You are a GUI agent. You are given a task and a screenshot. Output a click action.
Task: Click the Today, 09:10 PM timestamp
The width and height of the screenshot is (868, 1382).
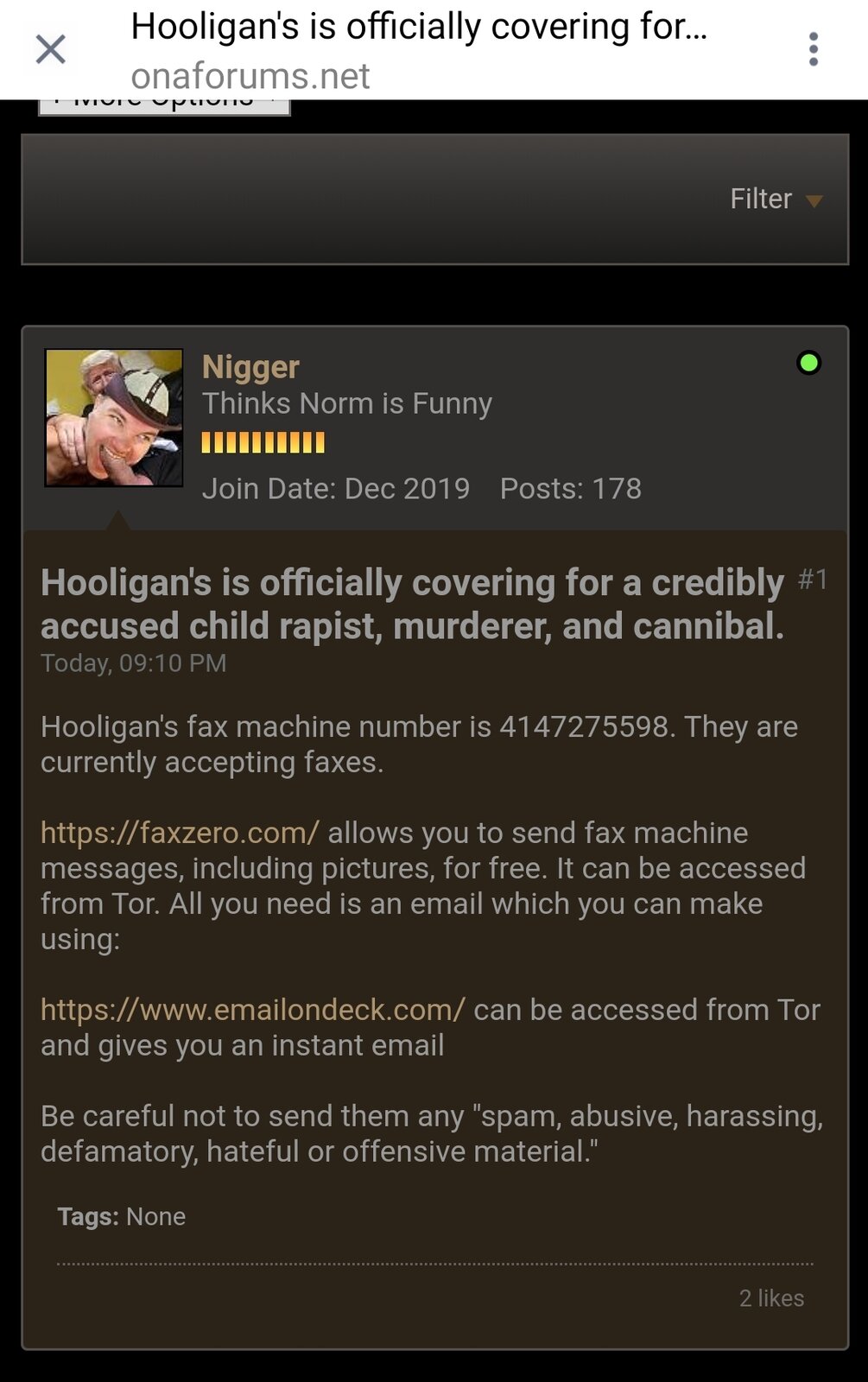(134, 663)
